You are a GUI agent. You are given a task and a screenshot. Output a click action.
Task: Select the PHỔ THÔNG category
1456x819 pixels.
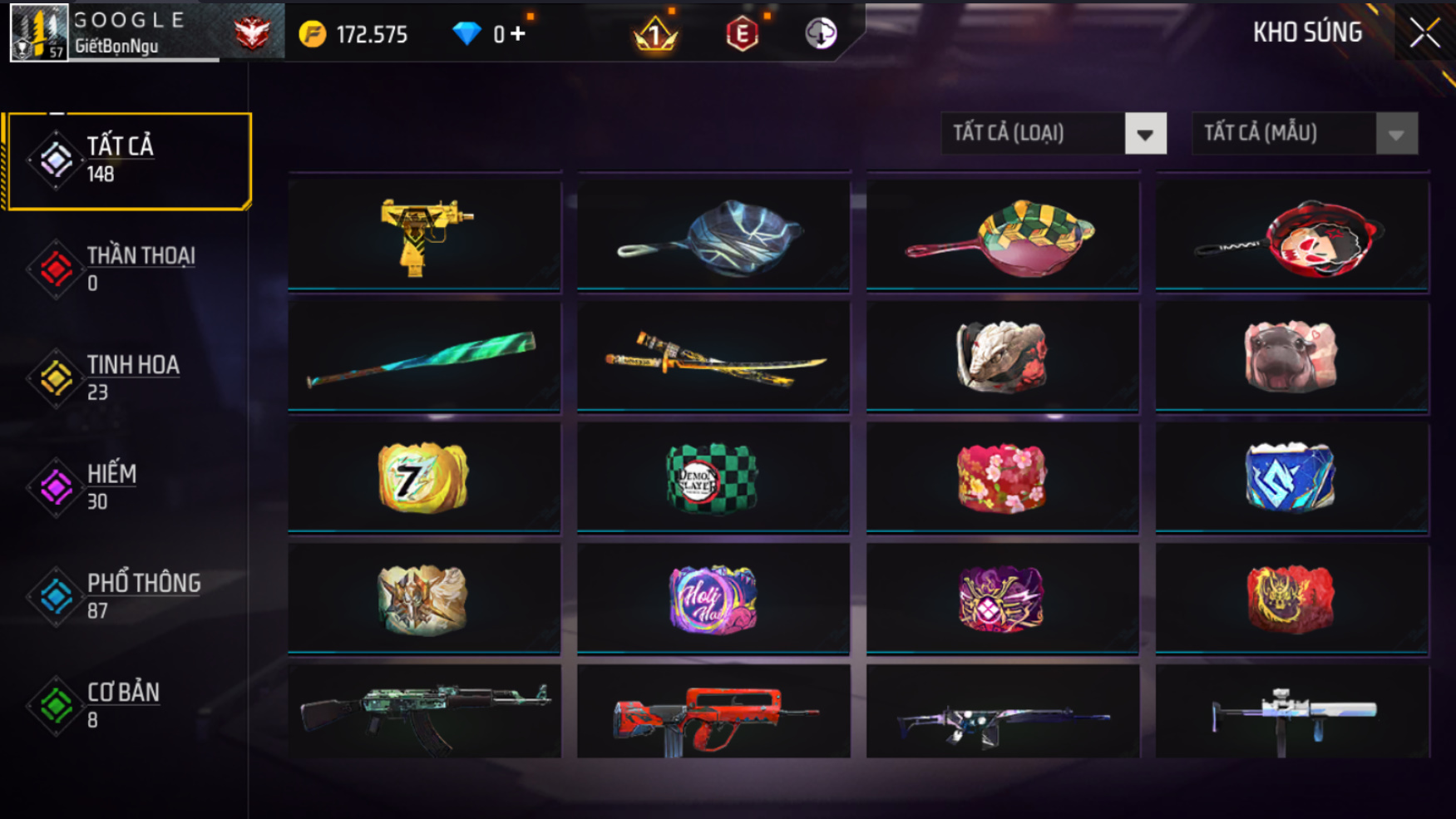(x=126, y=597)
